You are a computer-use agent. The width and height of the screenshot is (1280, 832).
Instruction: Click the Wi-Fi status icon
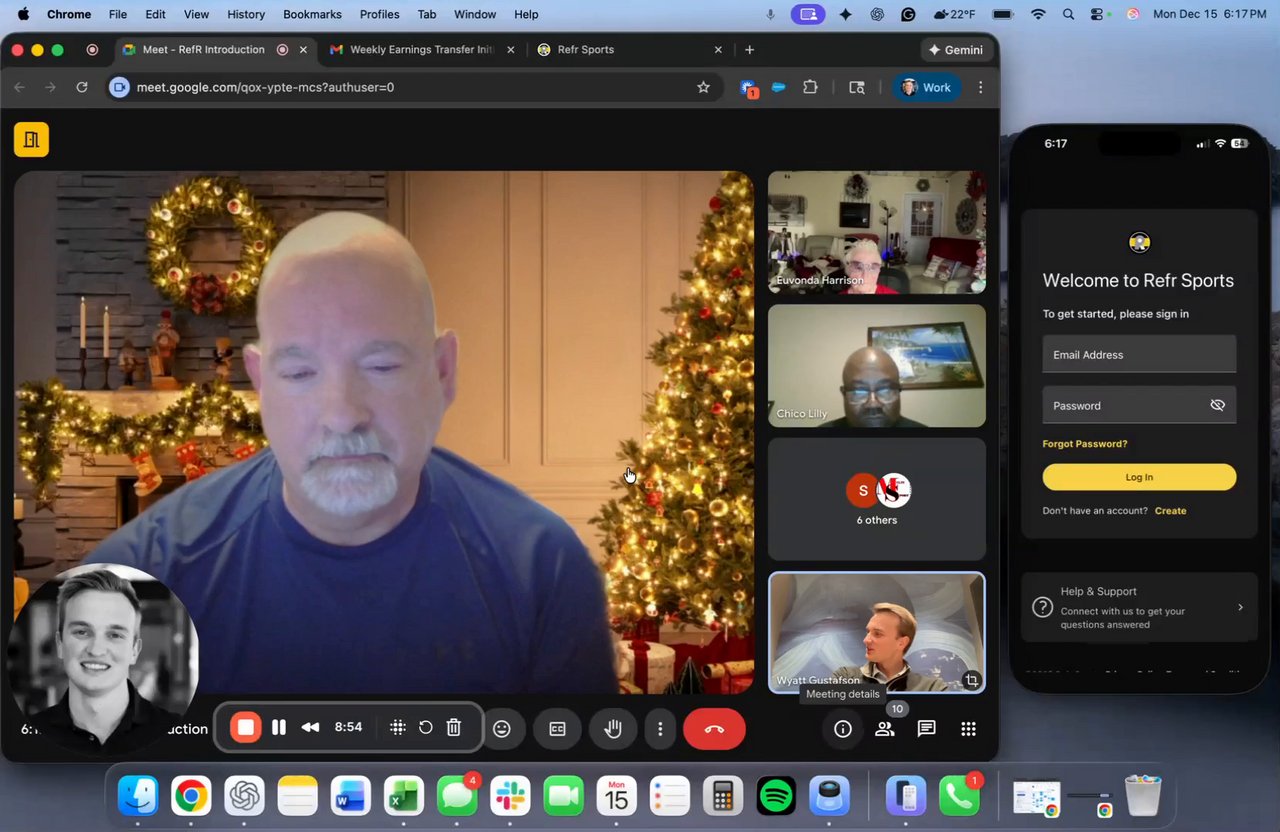coord(1038,14)
